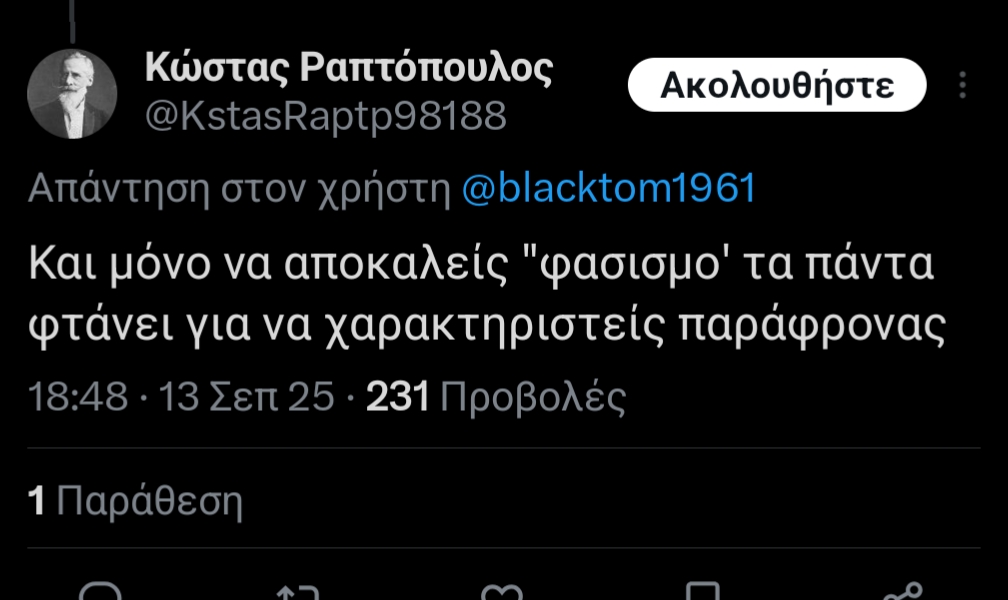Click the Ακολουθήστε follow button
Image resolution: width=1008 pixels, height=600 pixels.
777,85
